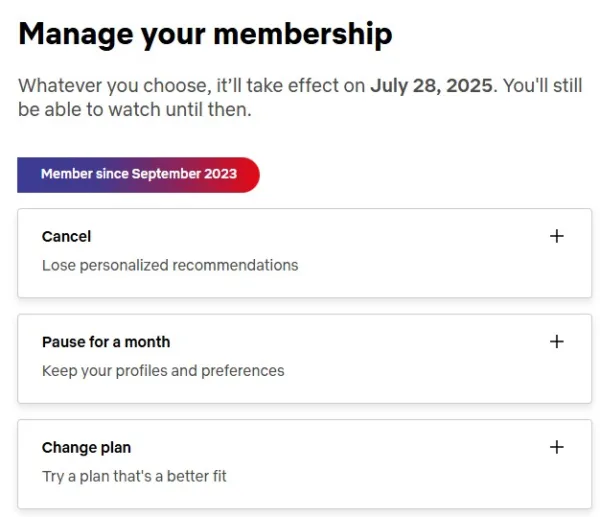The height and width of the screenshot is (517, 600).
Task: Click the word "Manage" in the heading
Action: pos(77,34)
